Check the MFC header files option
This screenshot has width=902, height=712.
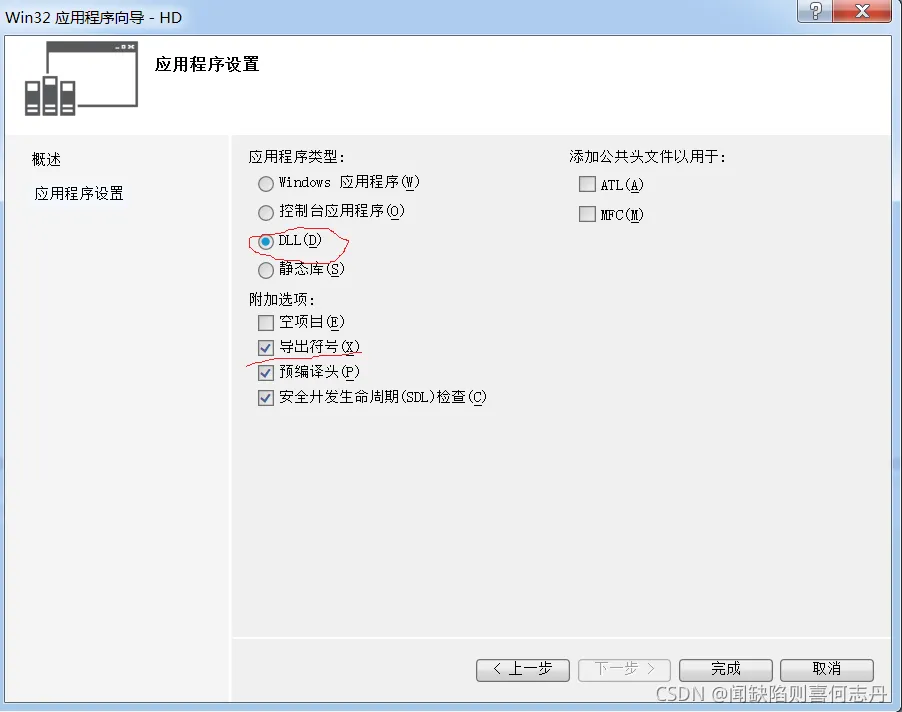tap(587, 214)
